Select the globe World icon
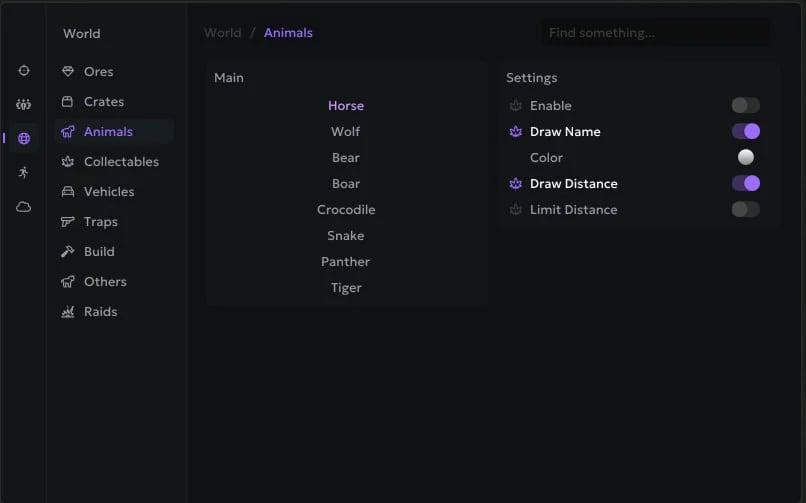806x503 pixels. pos(24,139)
